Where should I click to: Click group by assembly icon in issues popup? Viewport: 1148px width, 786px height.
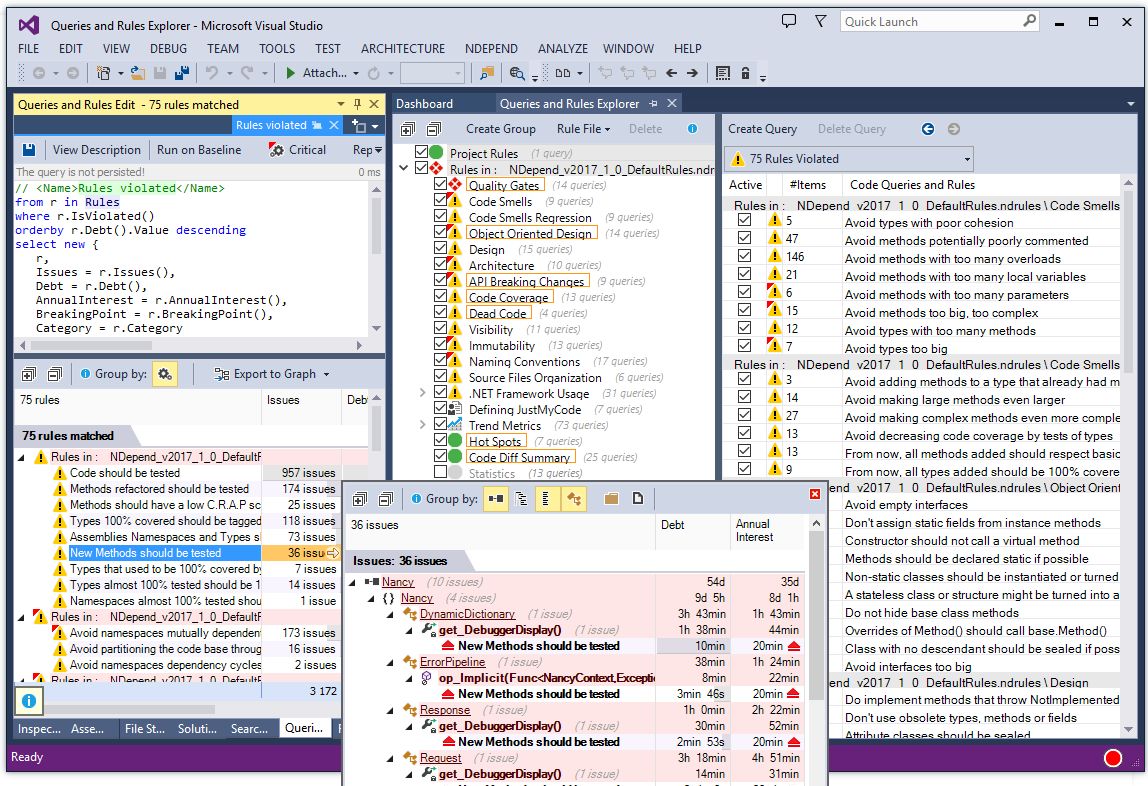(x=496, y=499)
